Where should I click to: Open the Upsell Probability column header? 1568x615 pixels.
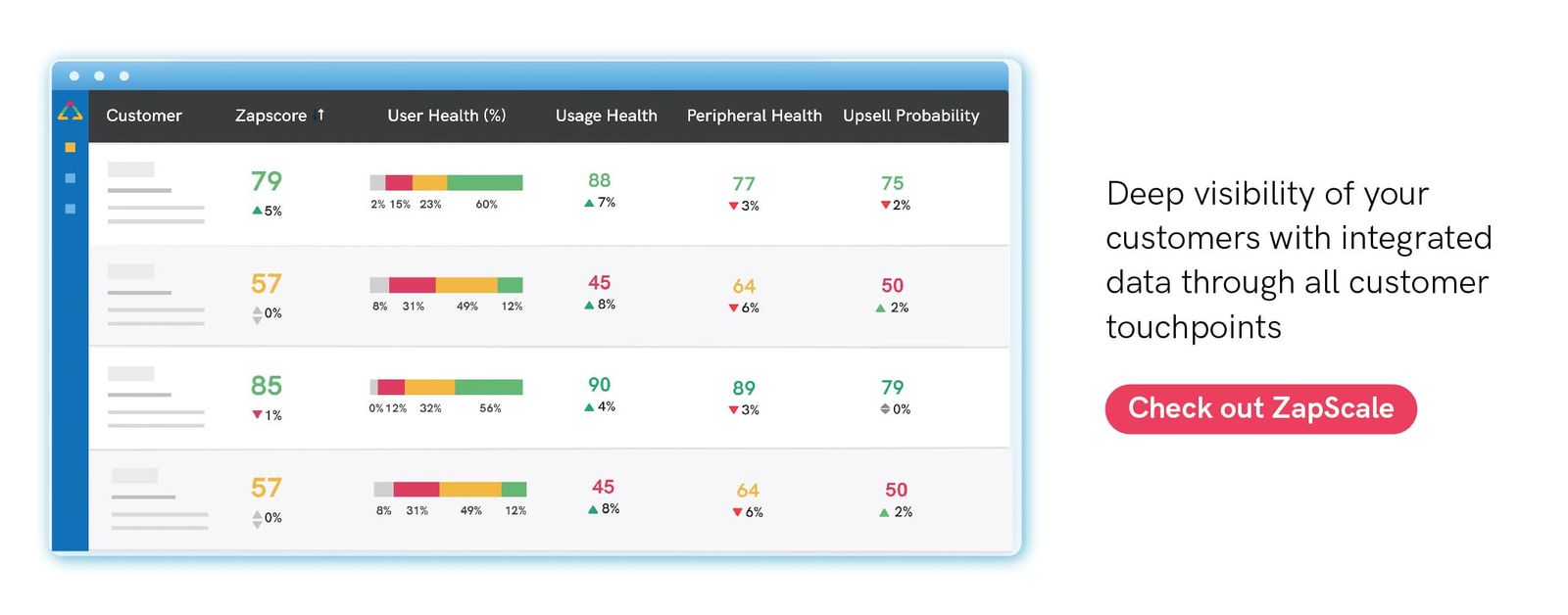[910, 116]
